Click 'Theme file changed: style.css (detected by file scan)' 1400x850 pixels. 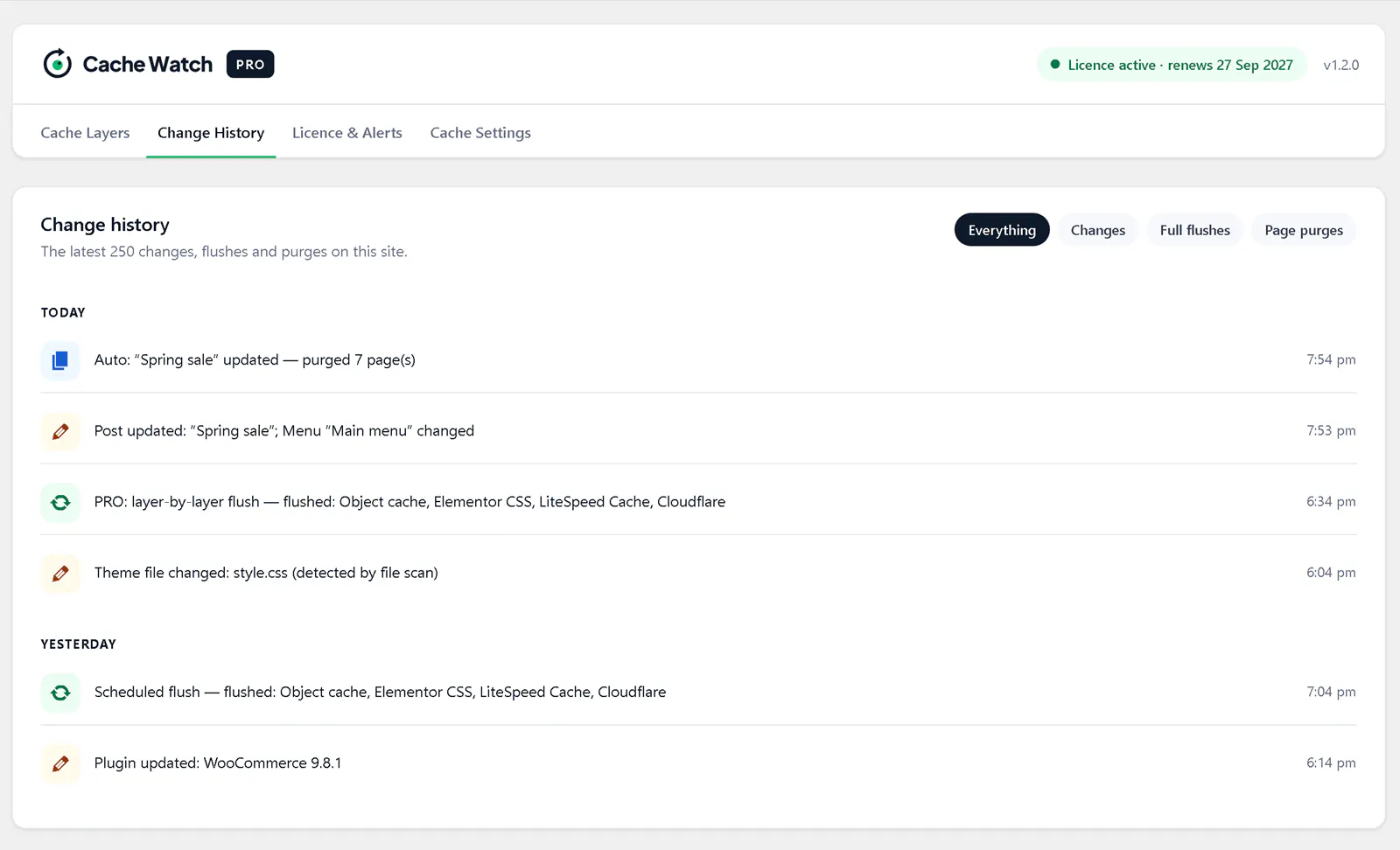266,573
